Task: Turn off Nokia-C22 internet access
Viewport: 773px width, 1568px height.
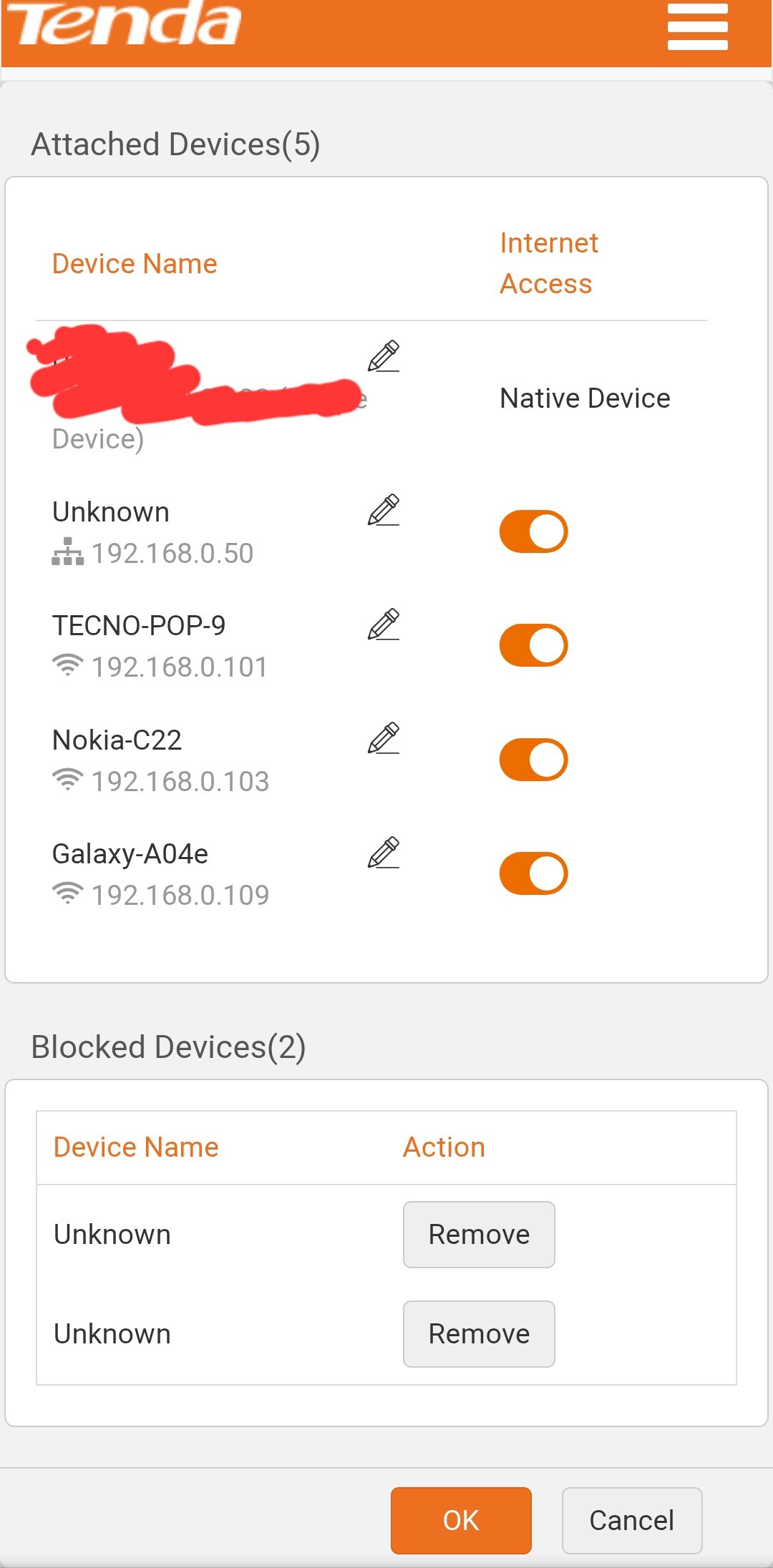Action: pos(533,760)
